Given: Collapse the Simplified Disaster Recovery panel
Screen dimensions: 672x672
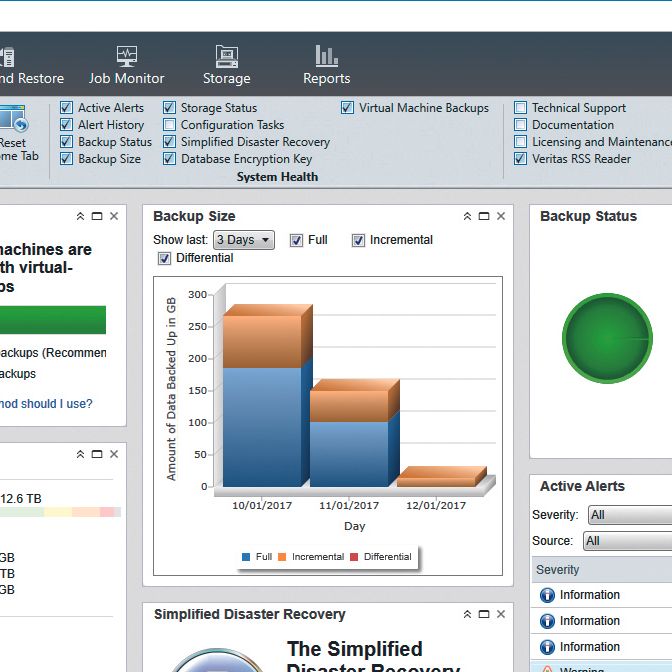Looking at the screenshot, I should (467, 614).
